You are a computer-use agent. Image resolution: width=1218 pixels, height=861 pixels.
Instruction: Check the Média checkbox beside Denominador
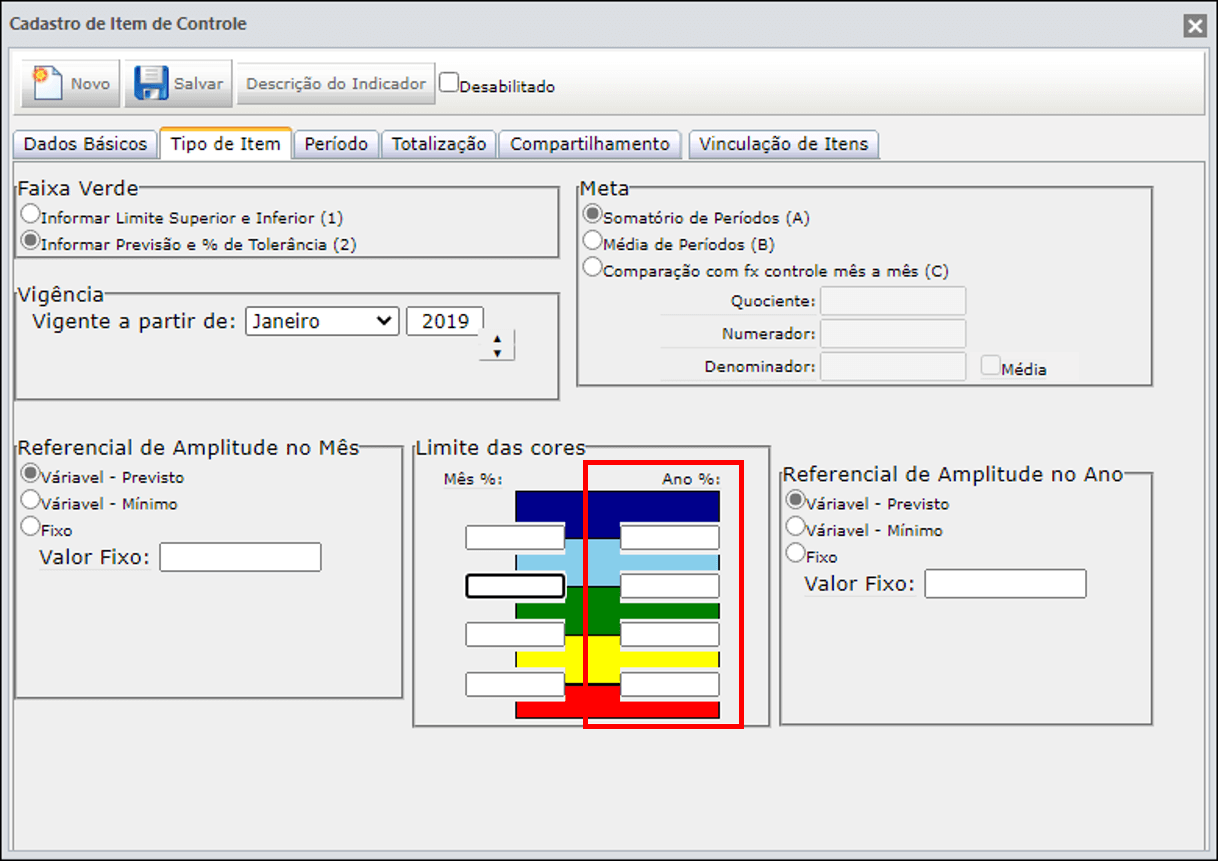point(990,366)
